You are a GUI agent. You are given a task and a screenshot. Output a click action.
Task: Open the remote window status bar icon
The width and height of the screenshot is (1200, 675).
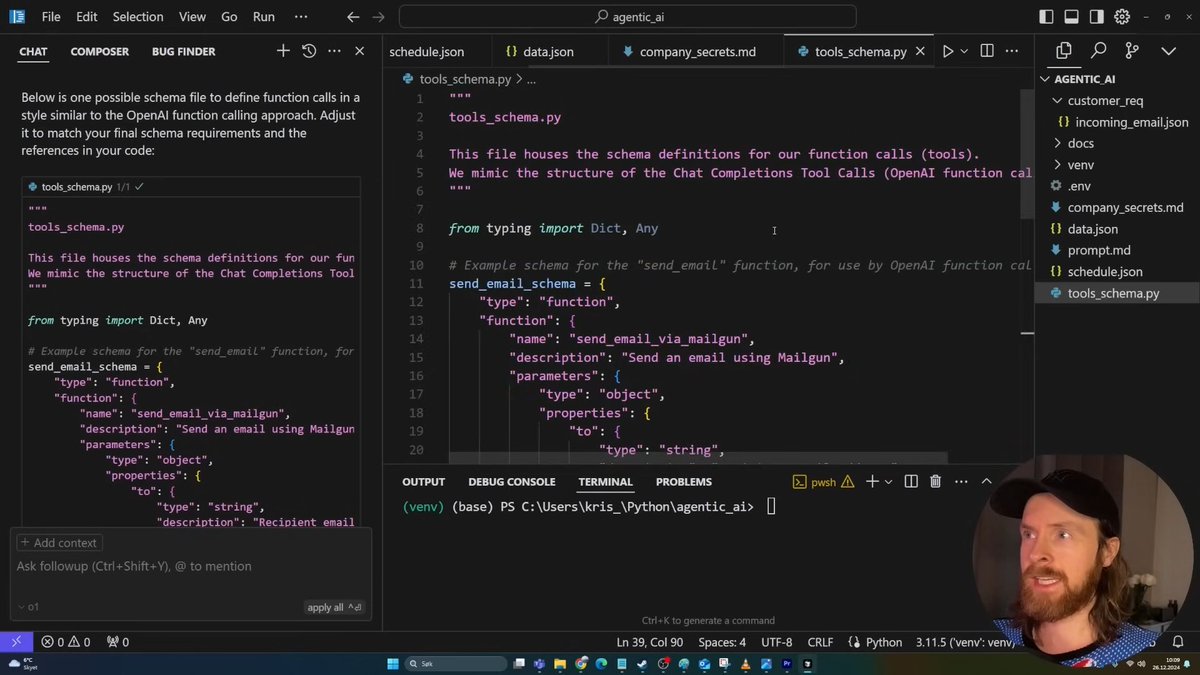pyautogui.click(x=16, y=642)
